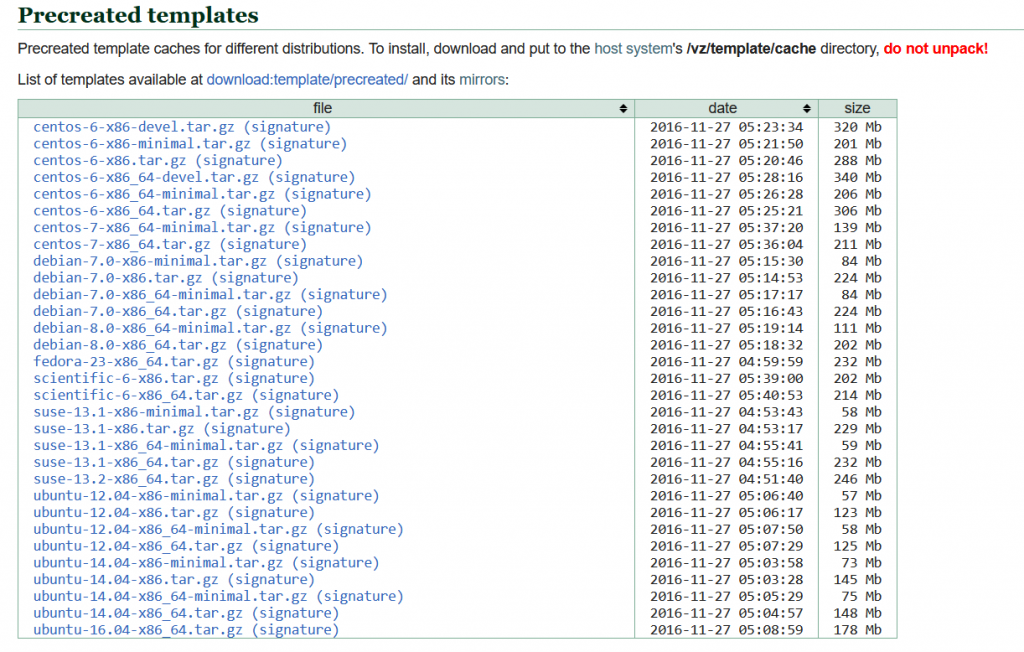Download centos-7-x86_64-minimal.tar.gz
The image size is (1024, 652).
coord(154,227)
